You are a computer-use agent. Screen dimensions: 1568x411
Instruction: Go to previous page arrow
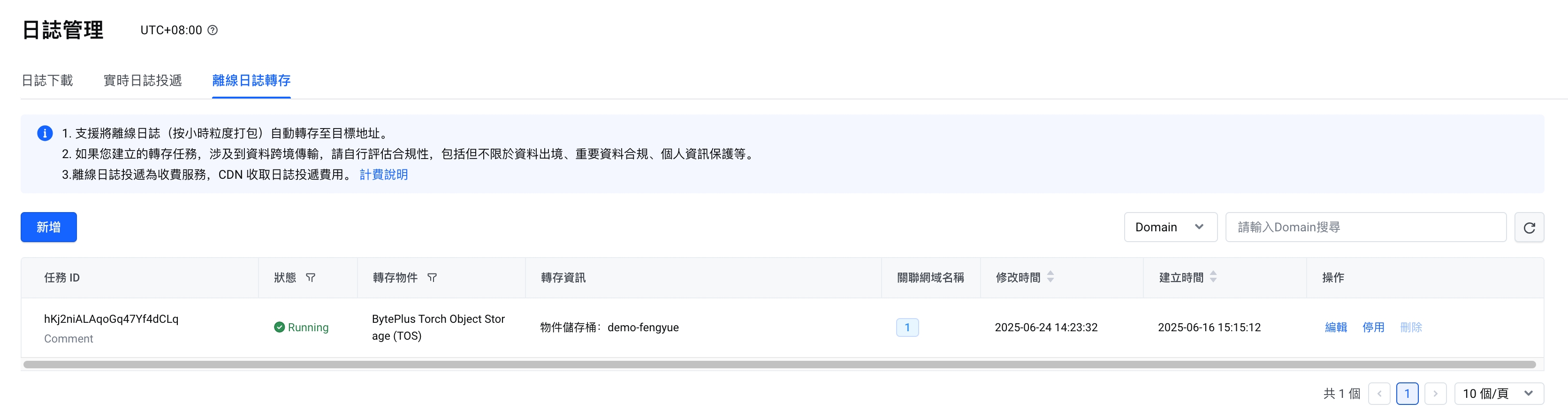coord(1379,394)
